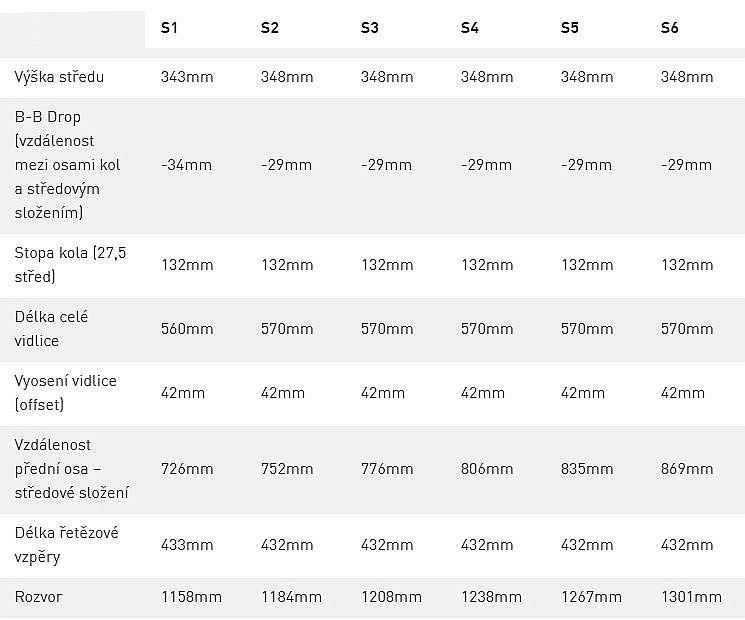Click the 'Výška středu' row label

[x=60, y=77]
